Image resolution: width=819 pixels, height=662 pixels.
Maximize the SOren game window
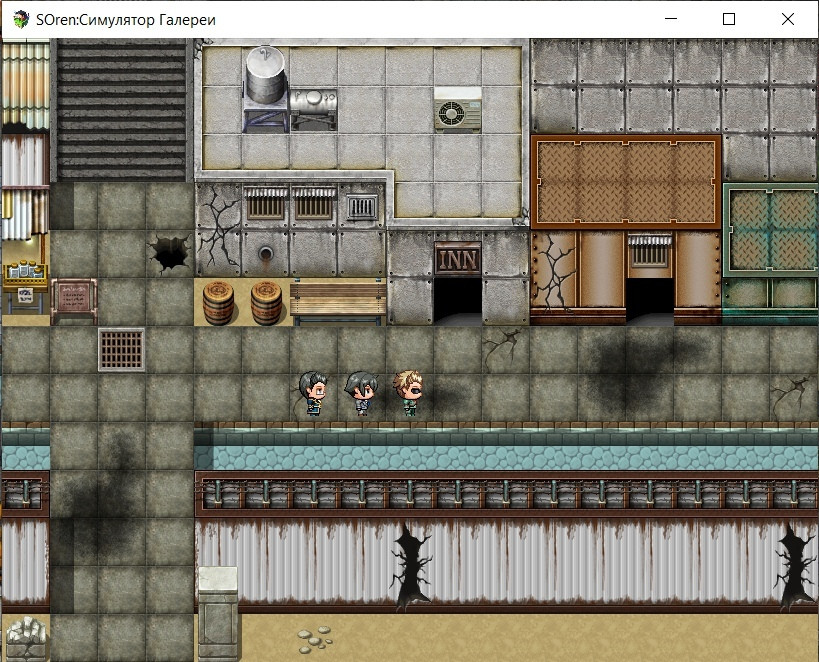[729, 19]
